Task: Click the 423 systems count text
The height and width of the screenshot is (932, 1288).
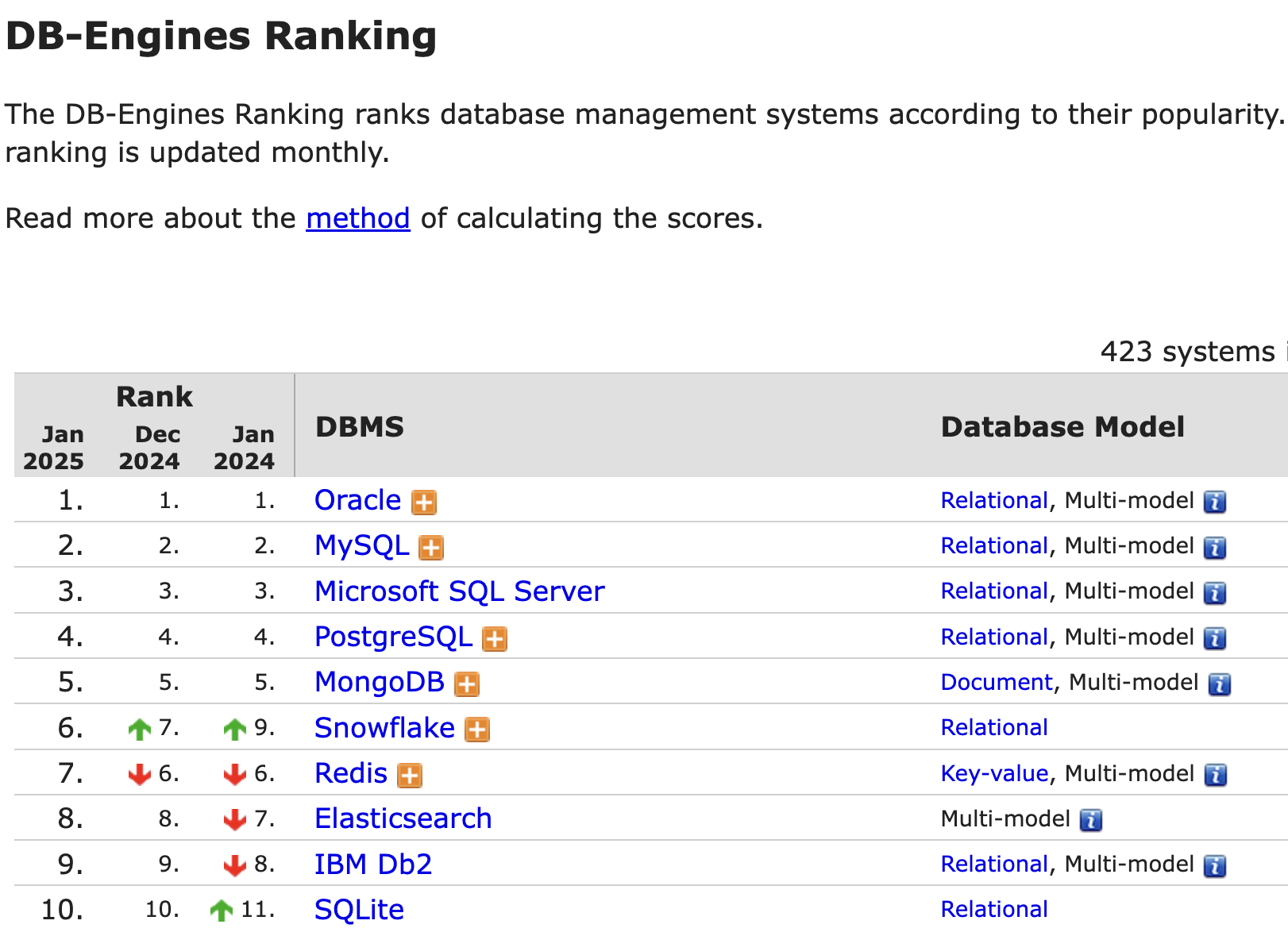Action: click(1187, 352)
